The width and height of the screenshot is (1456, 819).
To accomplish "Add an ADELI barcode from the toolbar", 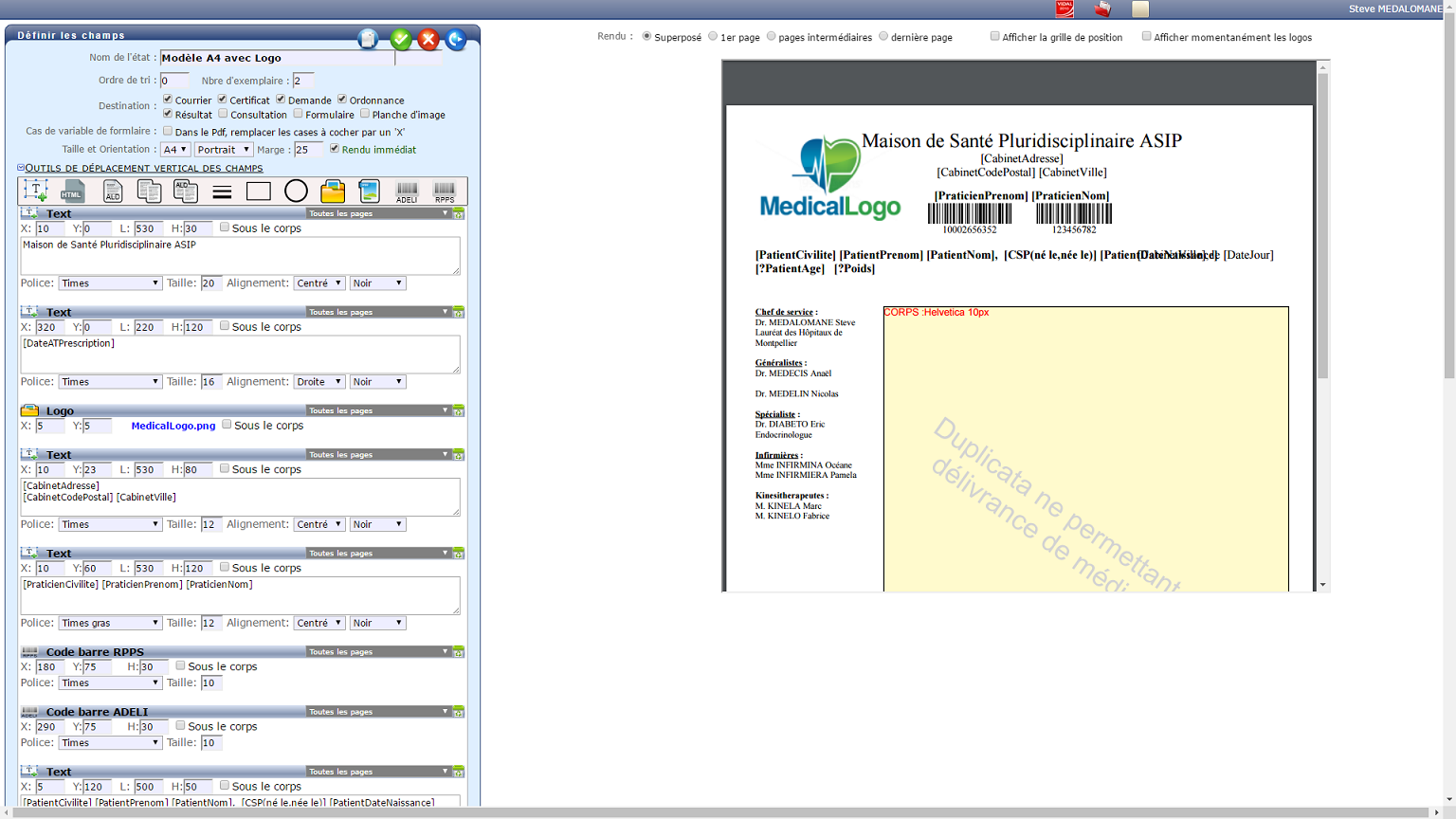I will pos(407,191).
